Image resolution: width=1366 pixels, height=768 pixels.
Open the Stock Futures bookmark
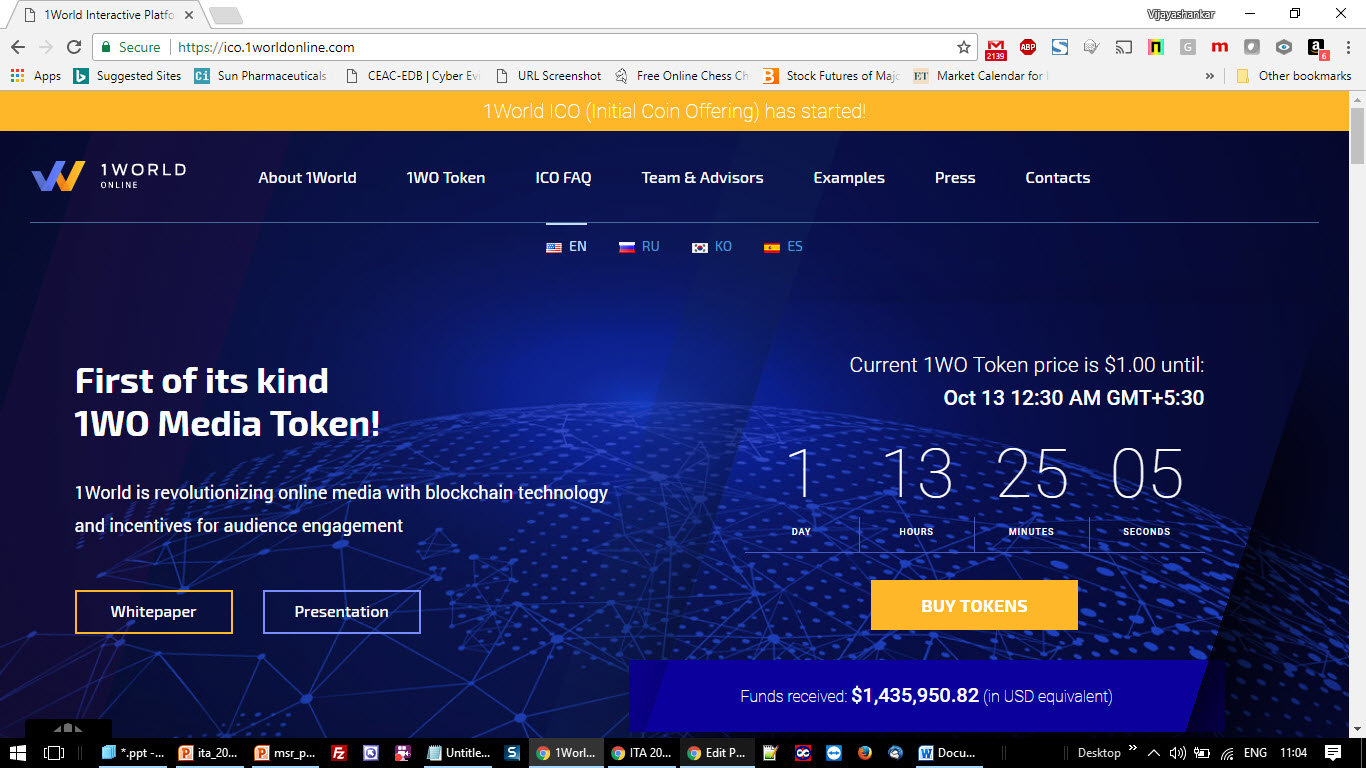[x=831, y=76]
